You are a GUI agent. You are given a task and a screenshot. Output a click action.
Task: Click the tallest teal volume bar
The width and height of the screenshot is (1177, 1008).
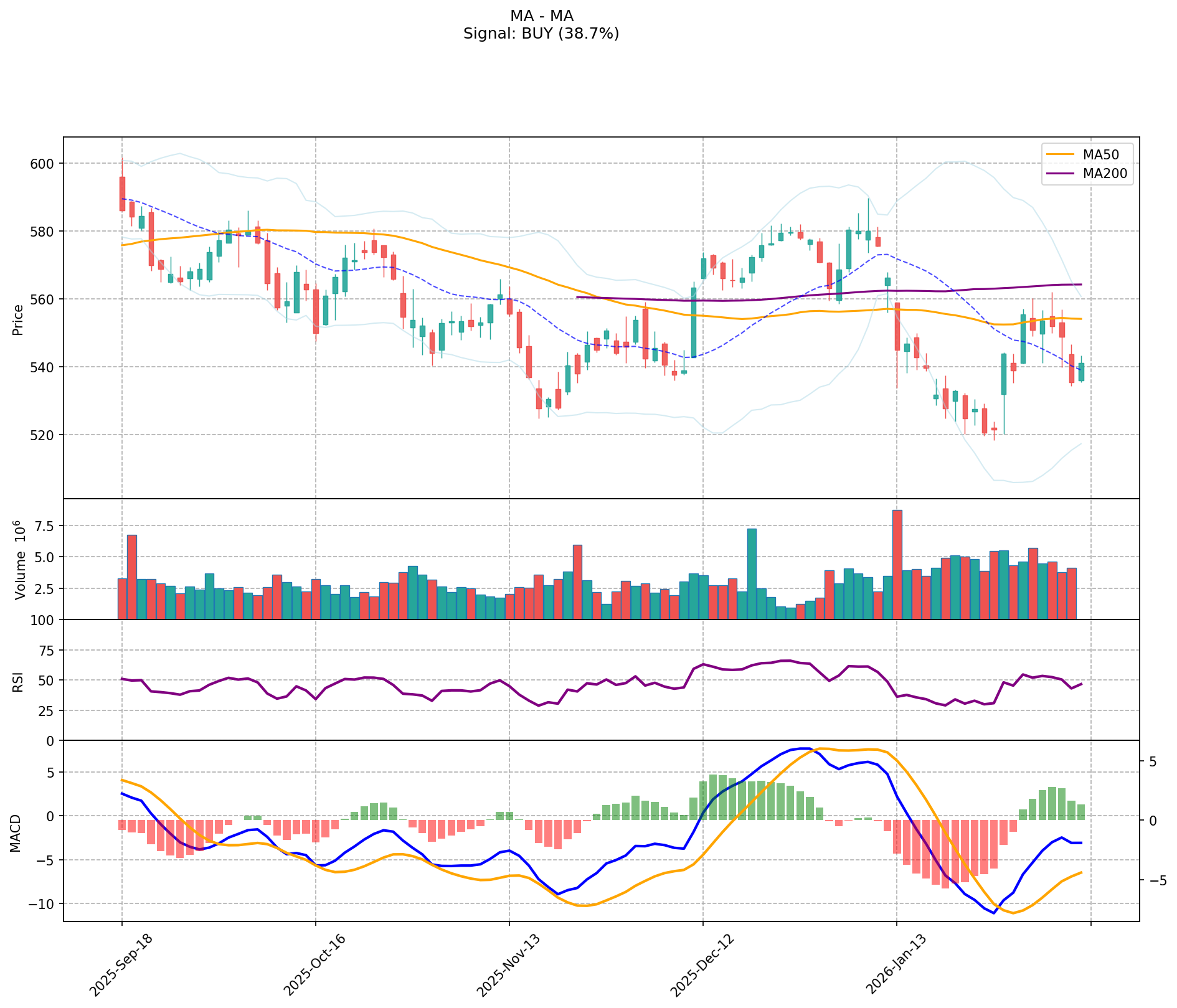[x=752, y=573]
